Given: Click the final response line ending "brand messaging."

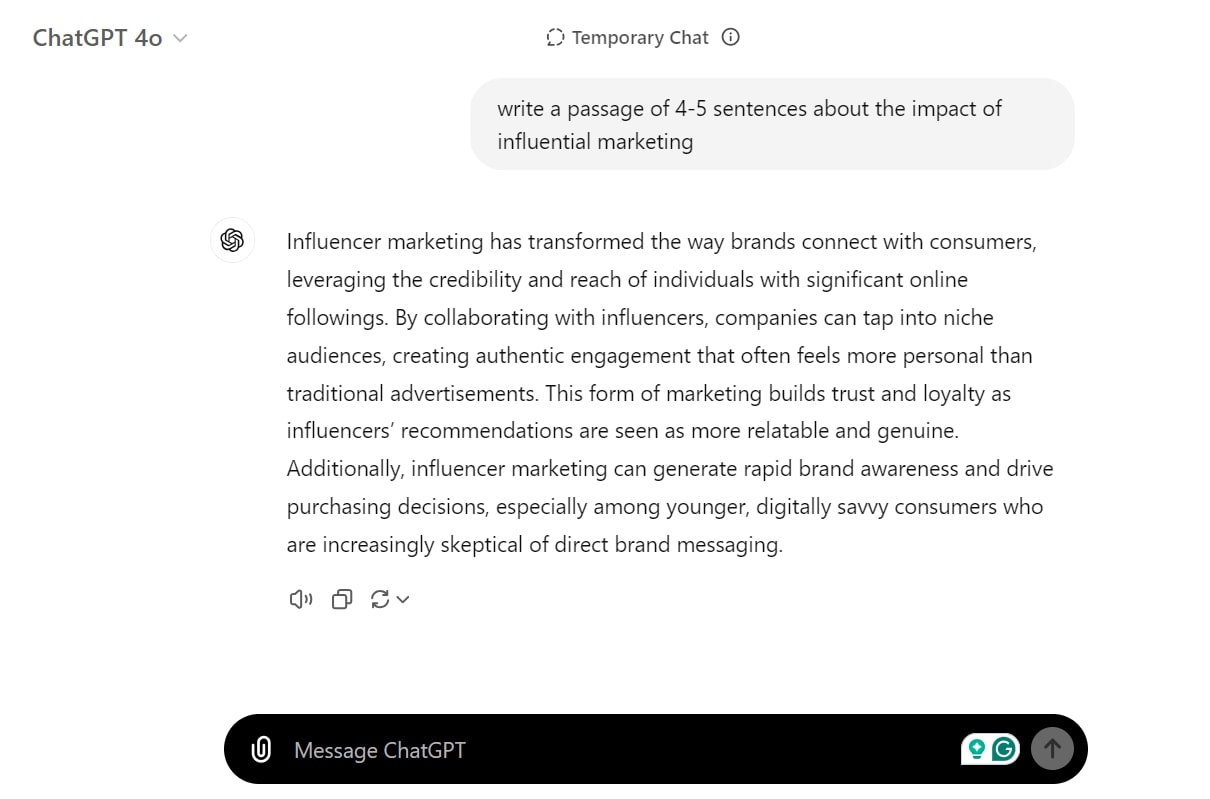Looking at the screenshot, I should [x=534, y=545].
